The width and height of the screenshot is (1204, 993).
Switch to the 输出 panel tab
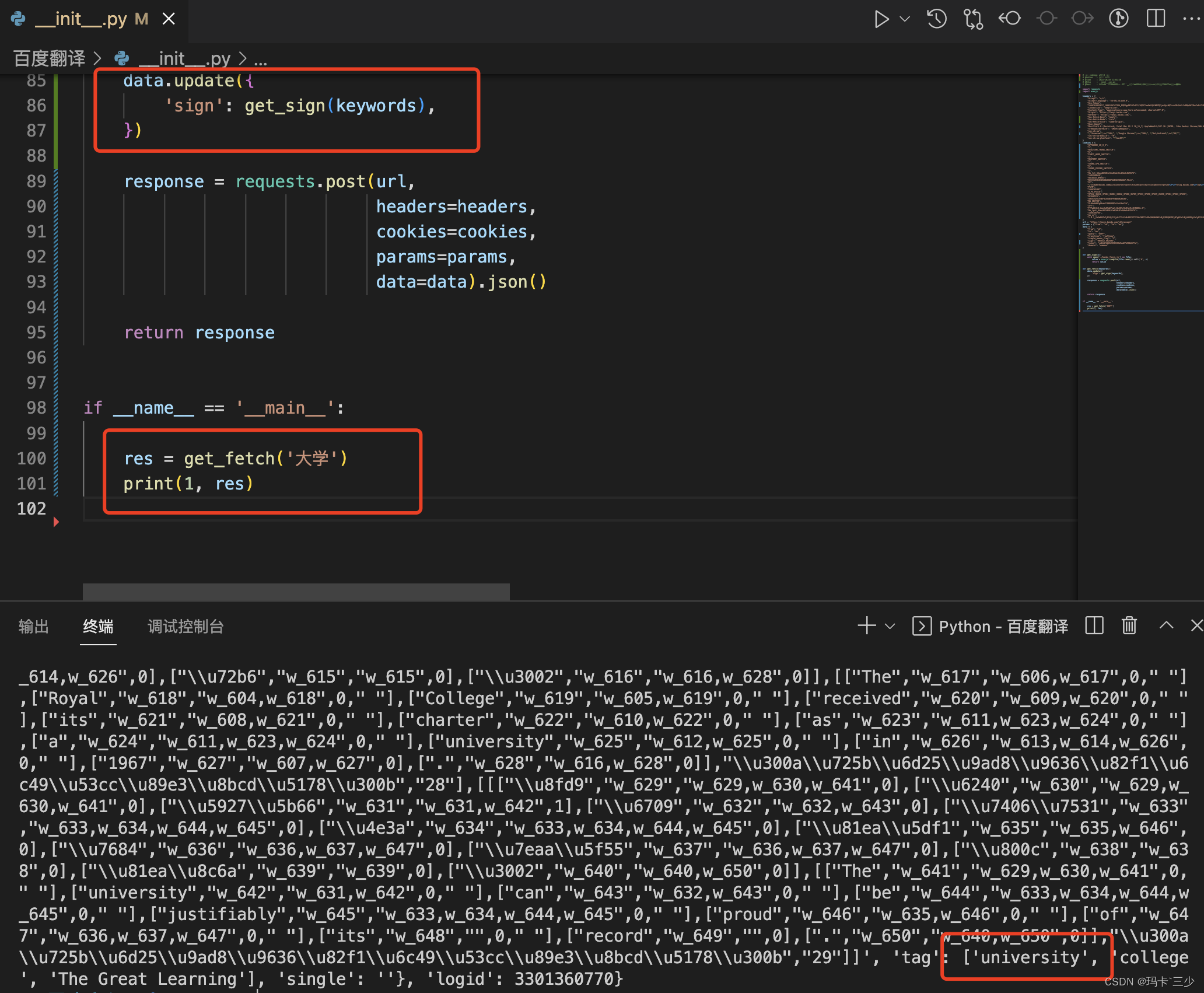click(34, 627)
